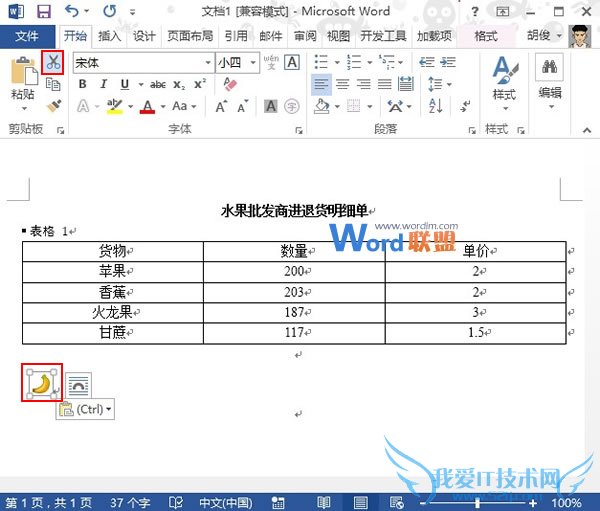The image size is (600, 511).
Task: Switch to web layout view icon
Action: [x=396, y=502]
